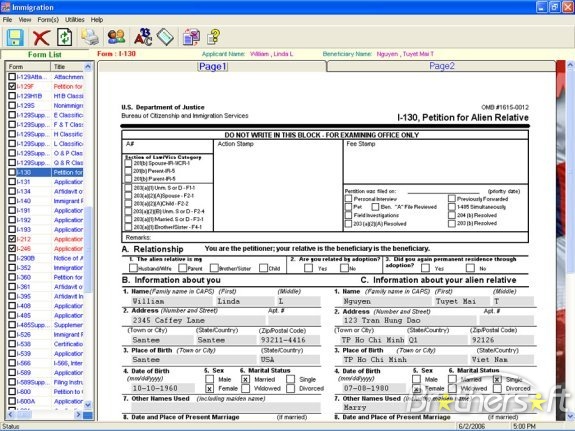575x431 pixels.
Task: Select I-140 row in form list
Action: point(46,201)
